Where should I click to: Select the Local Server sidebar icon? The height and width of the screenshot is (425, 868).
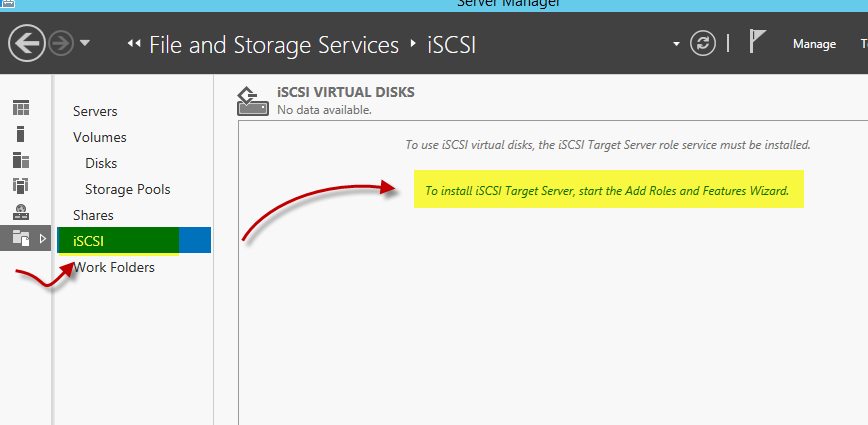[21, 134]
